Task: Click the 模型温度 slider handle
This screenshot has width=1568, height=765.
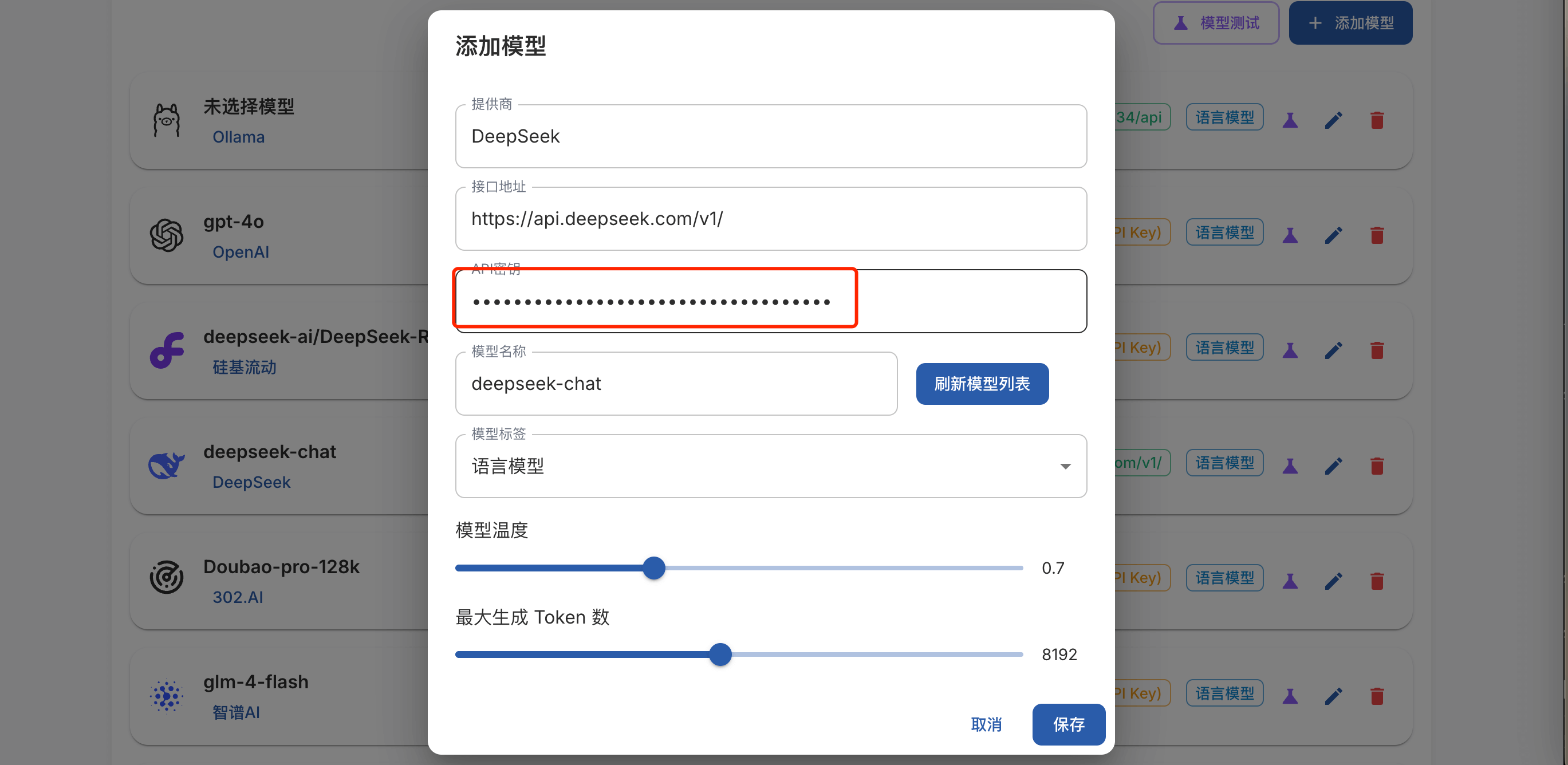Action: (x=654, y=568)
